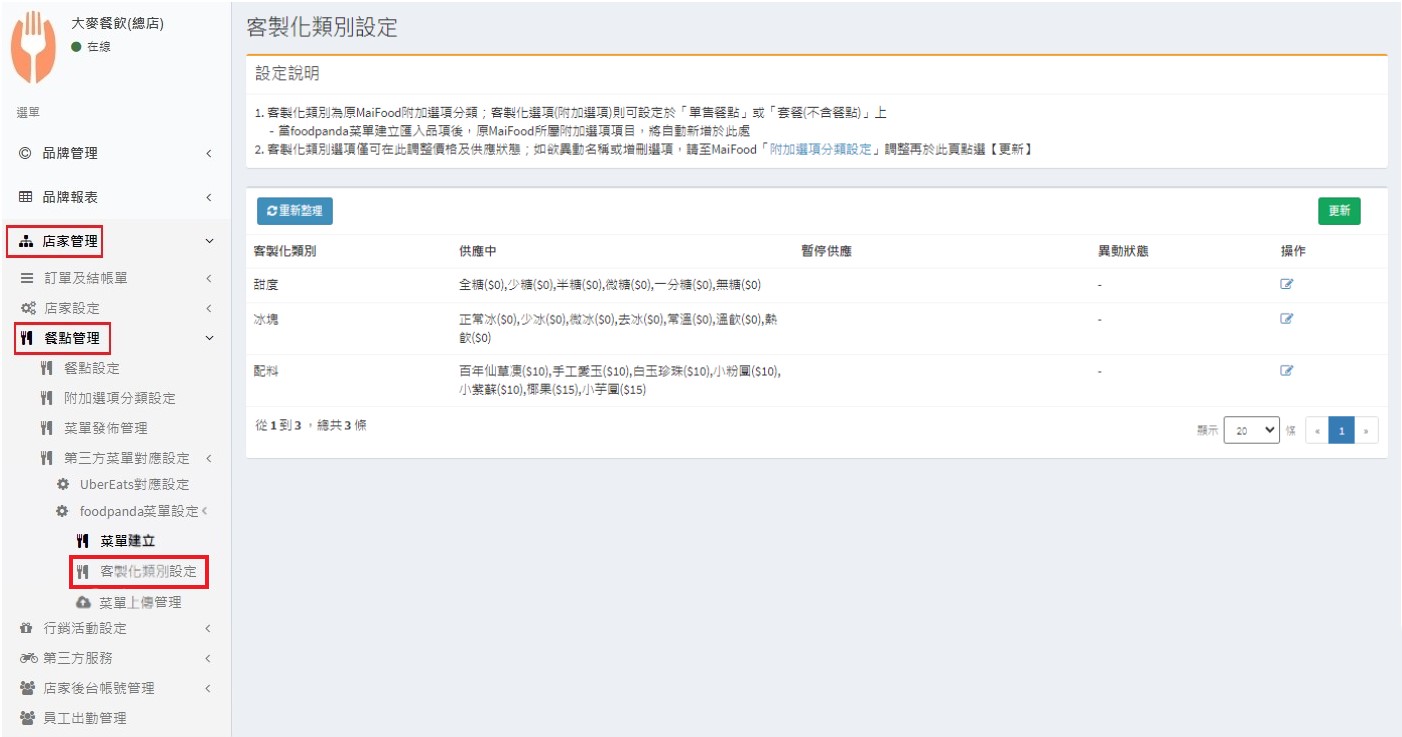The width and height of the screenshot is (1402, 737).
Task: Click the 大麥餐飲 fork logo
Action: (32, 47)
